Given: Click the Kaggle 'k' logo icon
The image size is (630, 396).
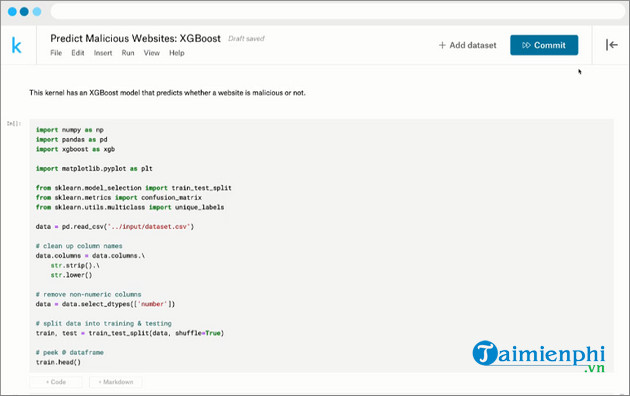Looking at the screenshot, I should coord(16,45).
